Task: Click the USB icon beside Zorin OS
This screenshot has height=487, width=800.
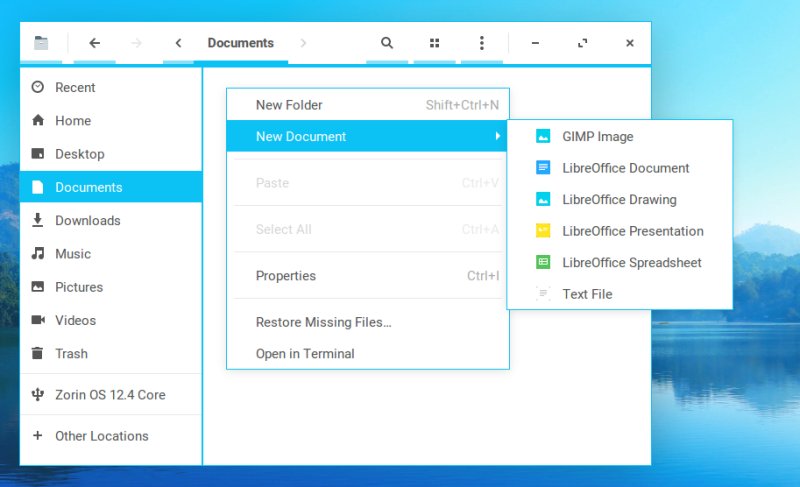Action: click(37, 394)
